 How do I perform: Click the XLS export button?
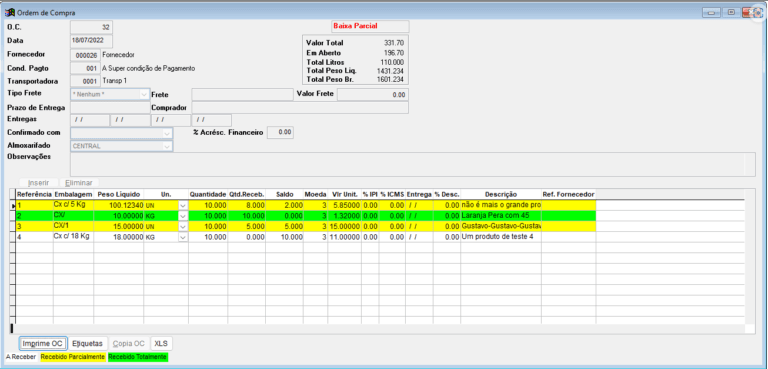[x=161, y=344]
